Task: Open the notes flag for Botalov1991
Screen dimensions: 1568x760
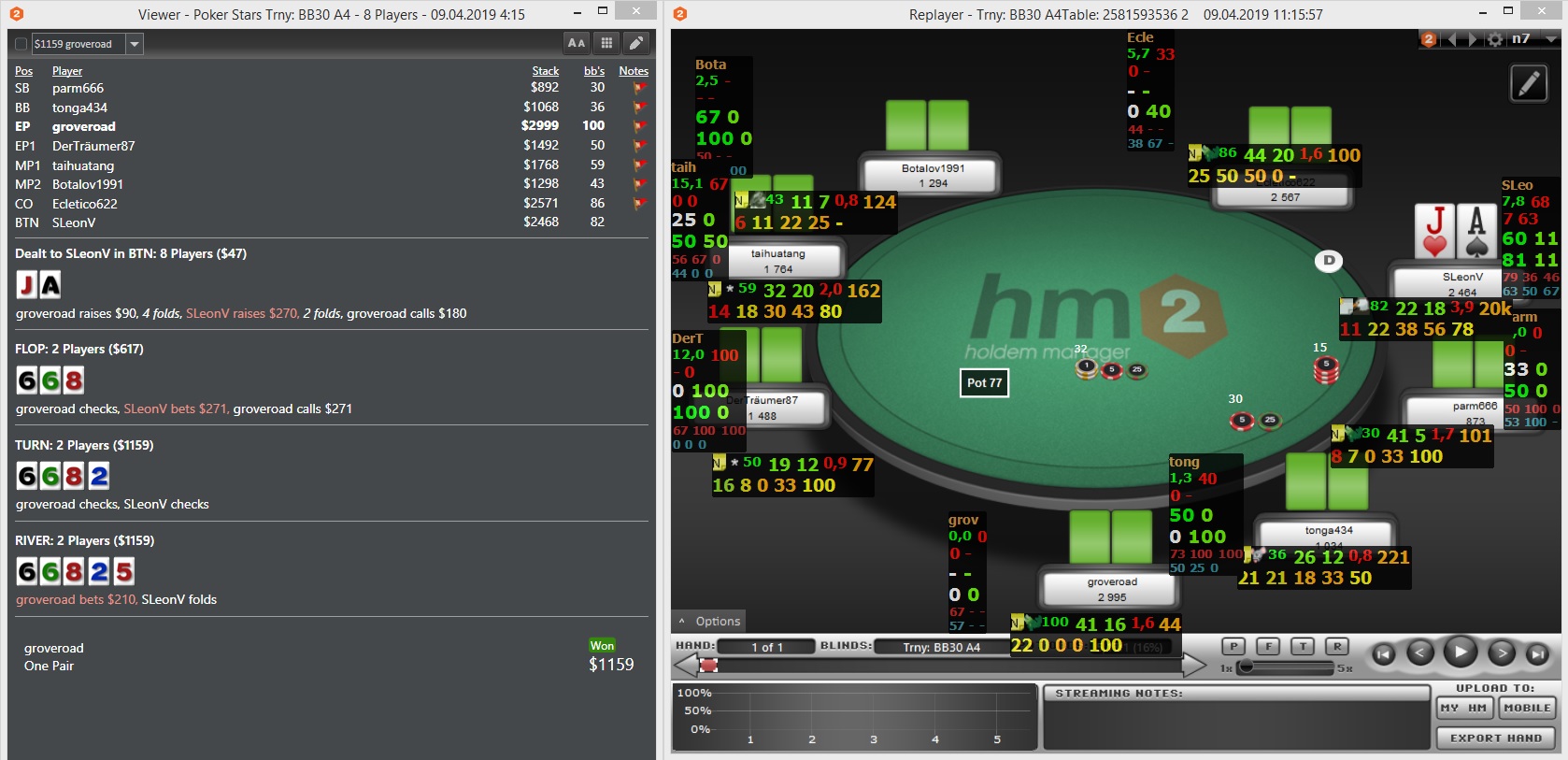Action: tap(640, 184)
